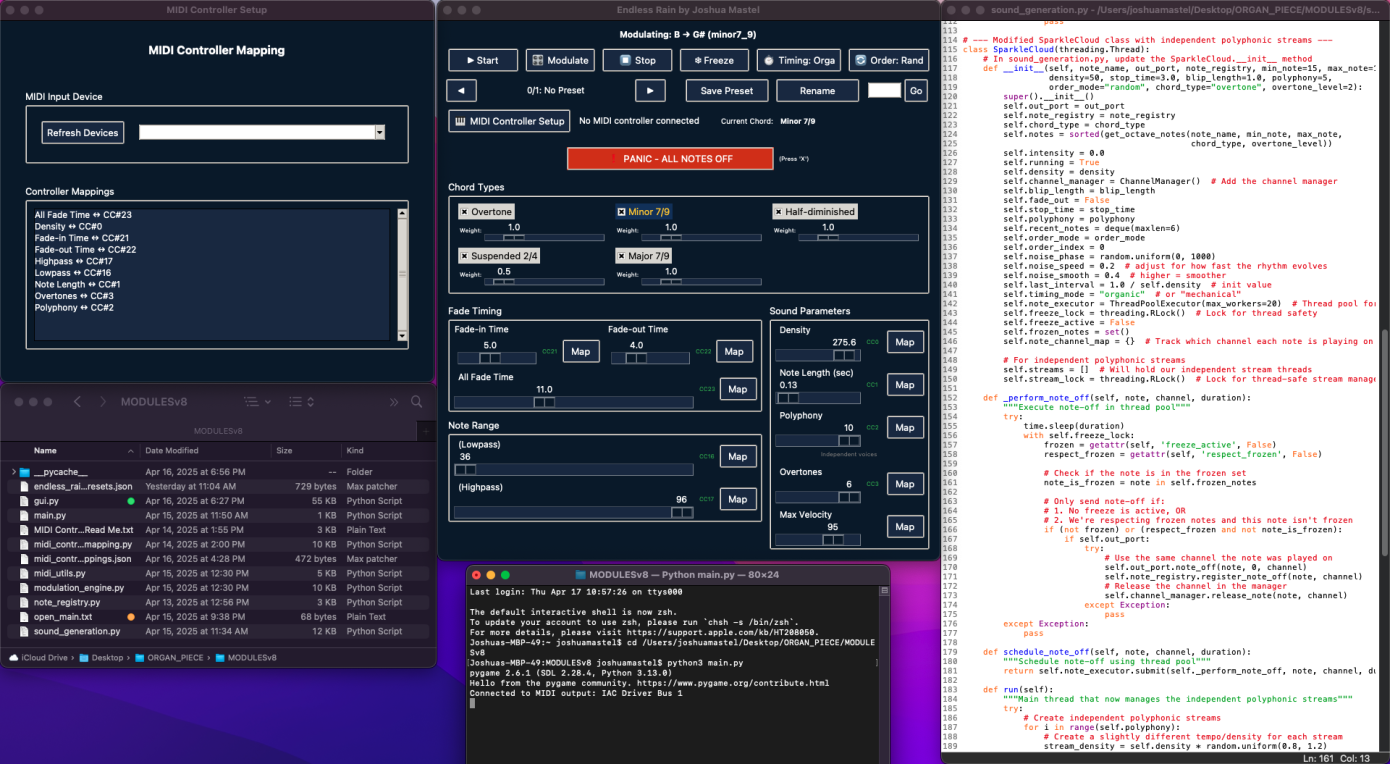Click the Density slider handle
The image size is (1390, 764).
tap(844, 354)
